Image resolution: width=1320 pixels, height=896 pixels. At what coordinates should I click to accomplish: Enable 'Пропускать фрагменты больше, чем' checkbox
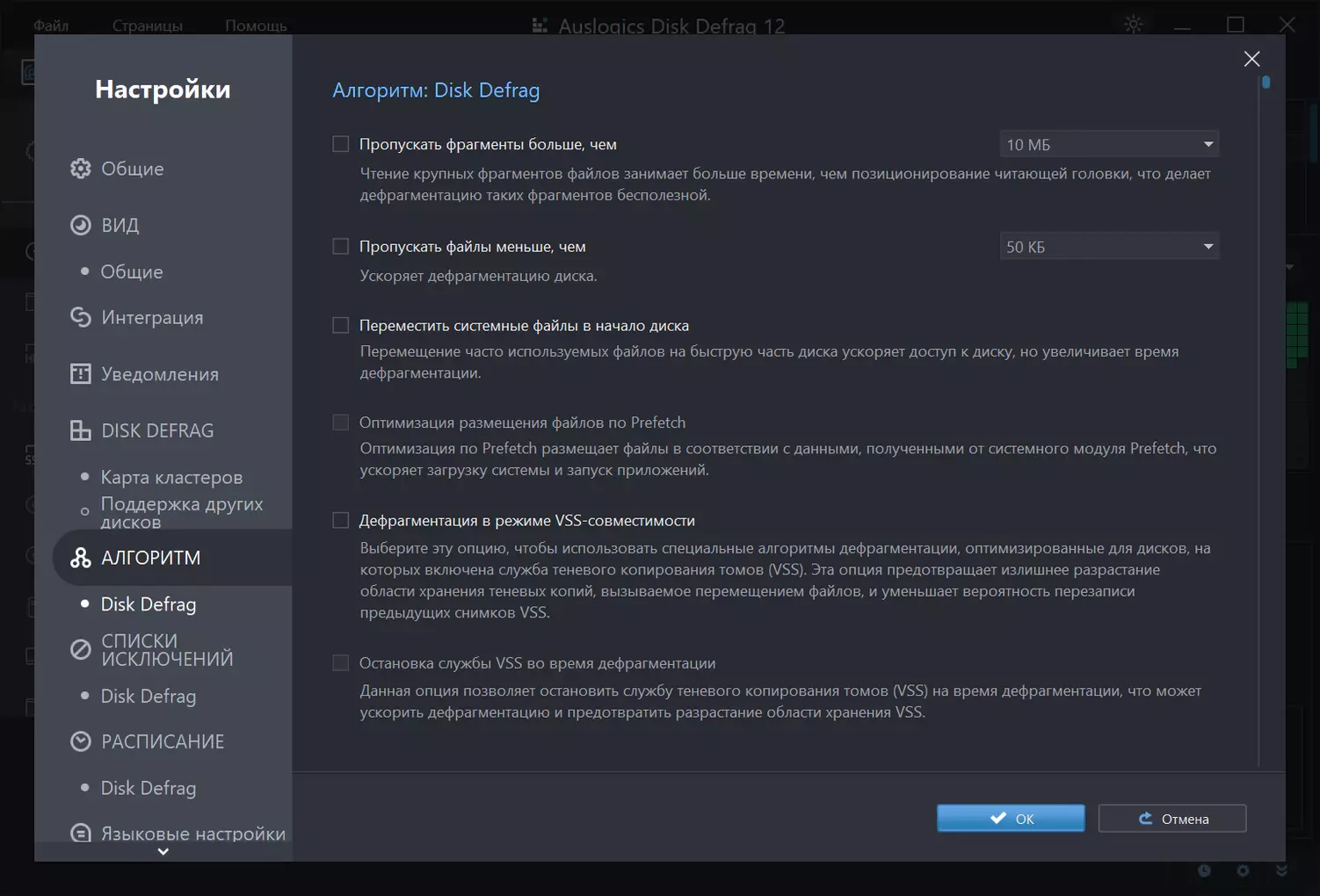(341, 144)
